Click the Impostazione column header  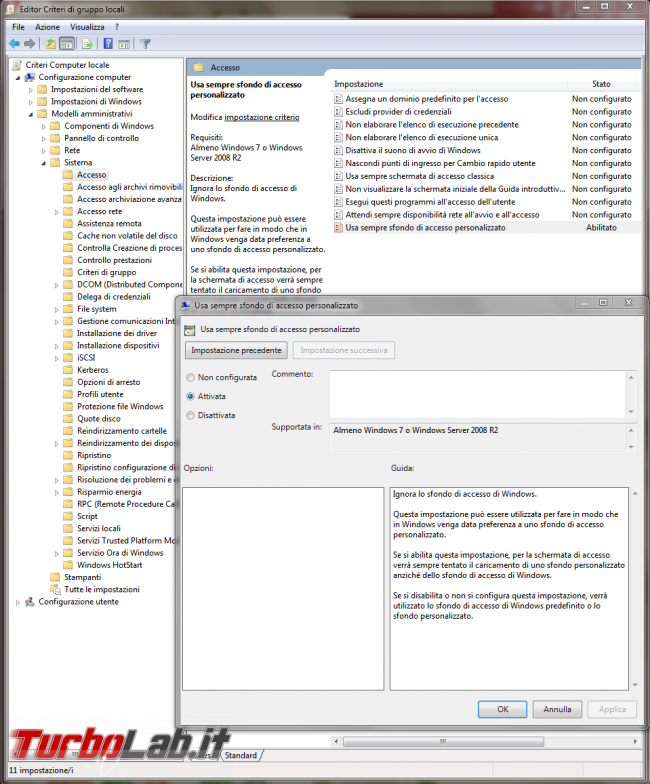[450, 84]
